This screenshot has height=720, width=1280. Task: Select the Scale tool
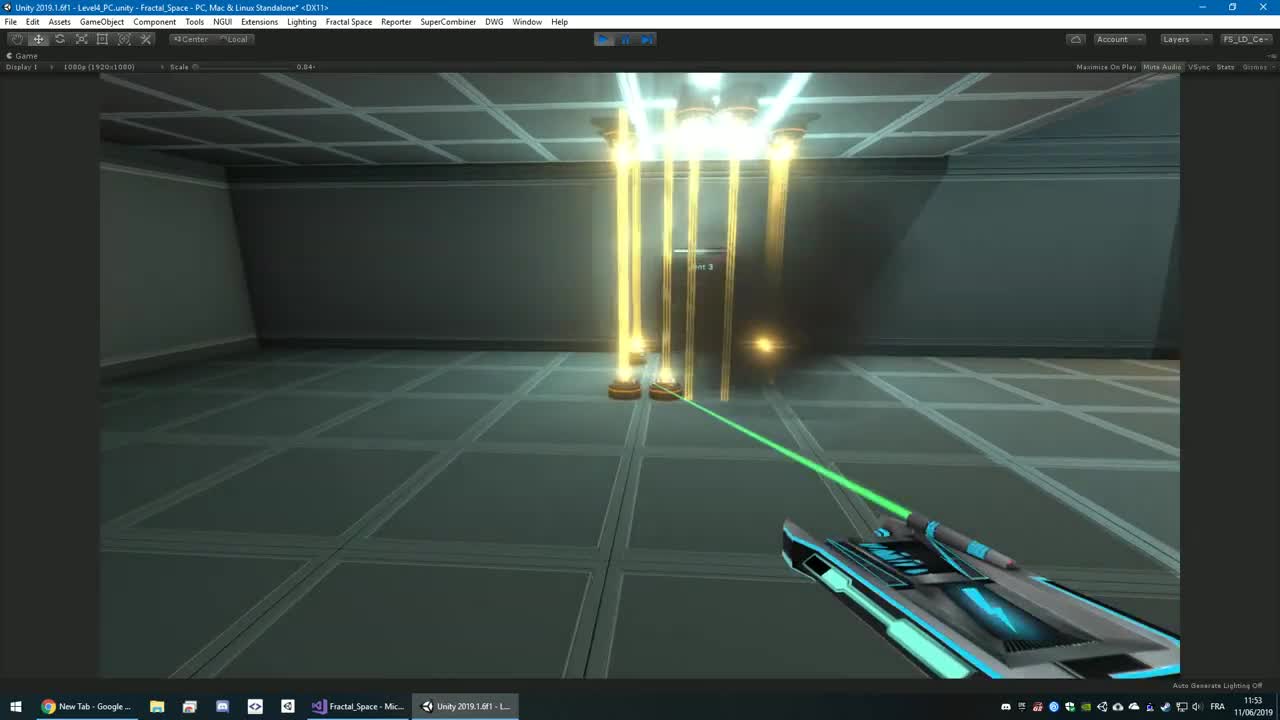(81, 39)
